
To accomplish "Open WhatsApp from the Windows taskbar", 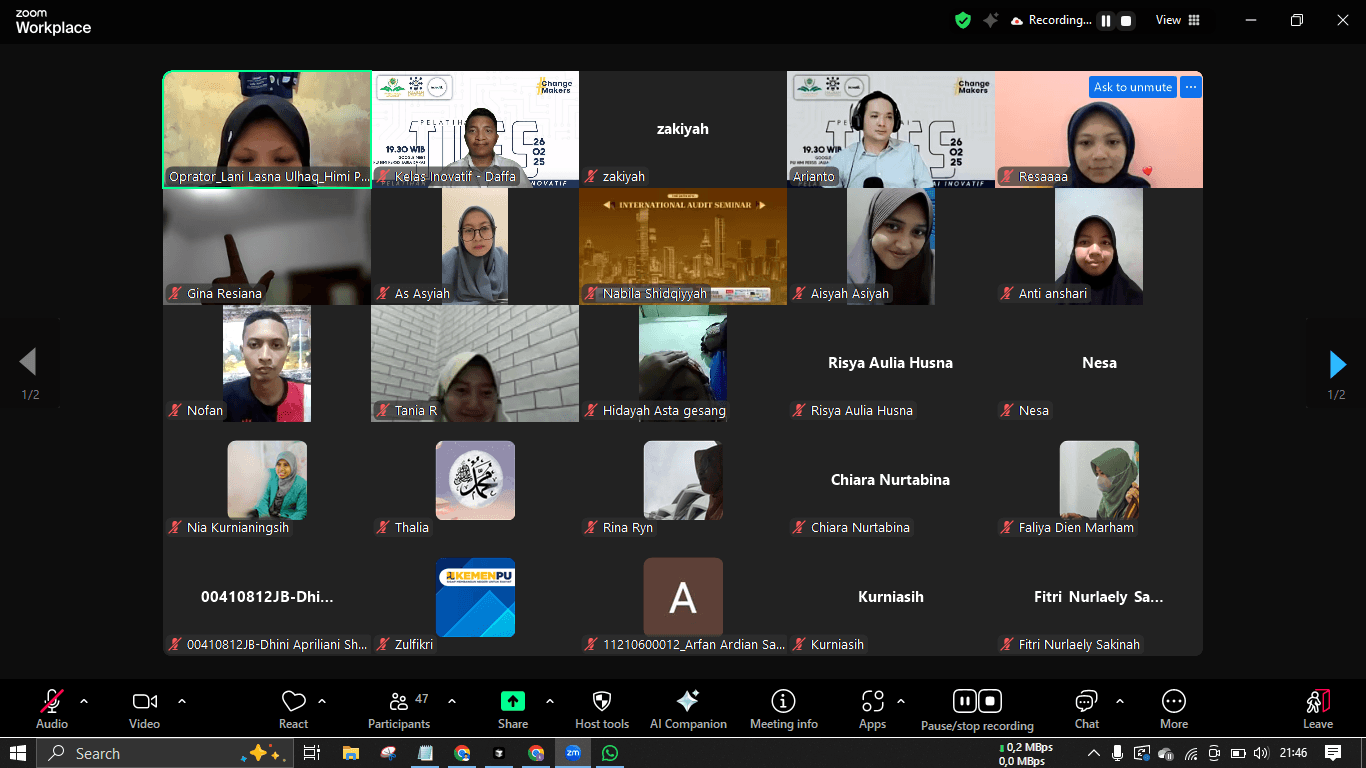I will pyautogui.click(x=609, y=753).
